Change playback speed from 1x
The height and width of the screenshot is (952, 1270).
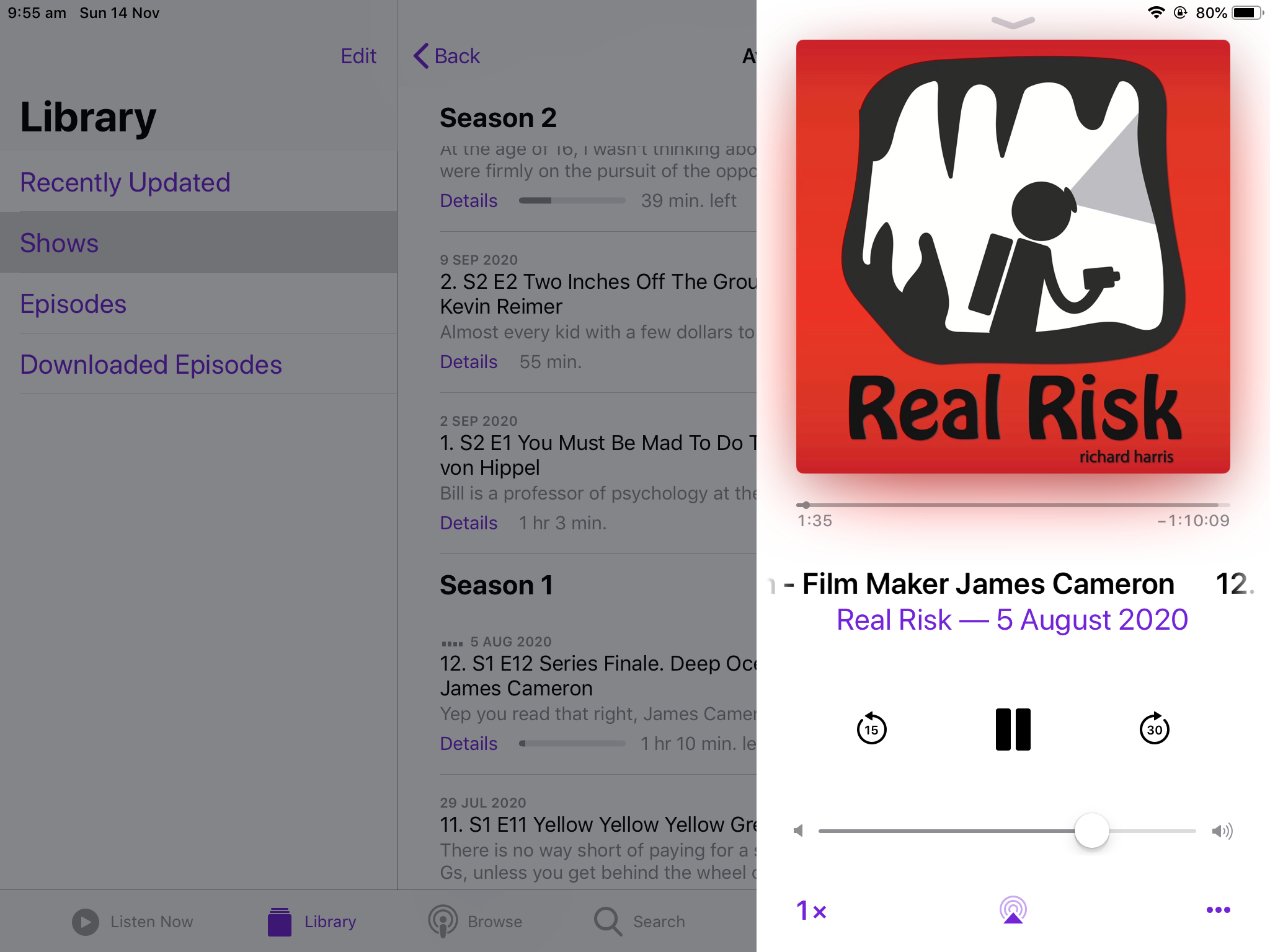point(811,910)
